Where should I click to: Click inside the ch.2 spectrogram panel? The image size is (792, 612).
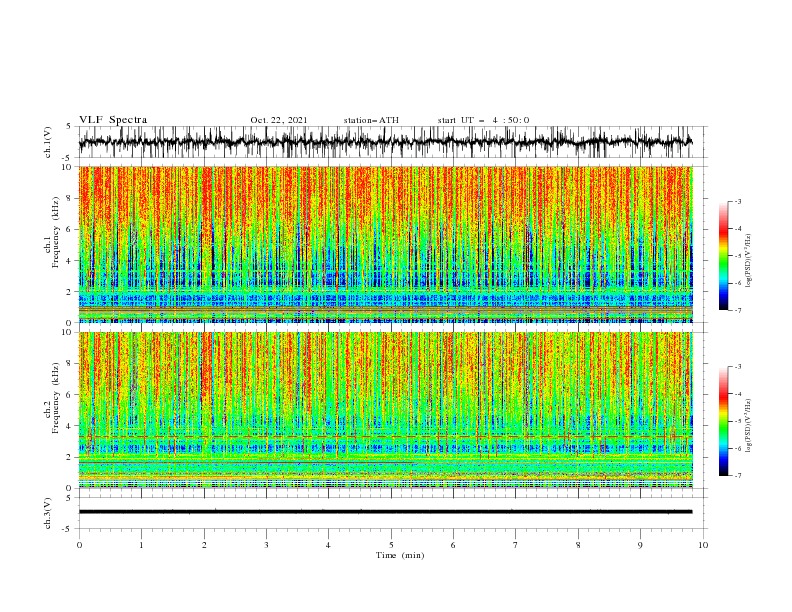click(385, 410)
